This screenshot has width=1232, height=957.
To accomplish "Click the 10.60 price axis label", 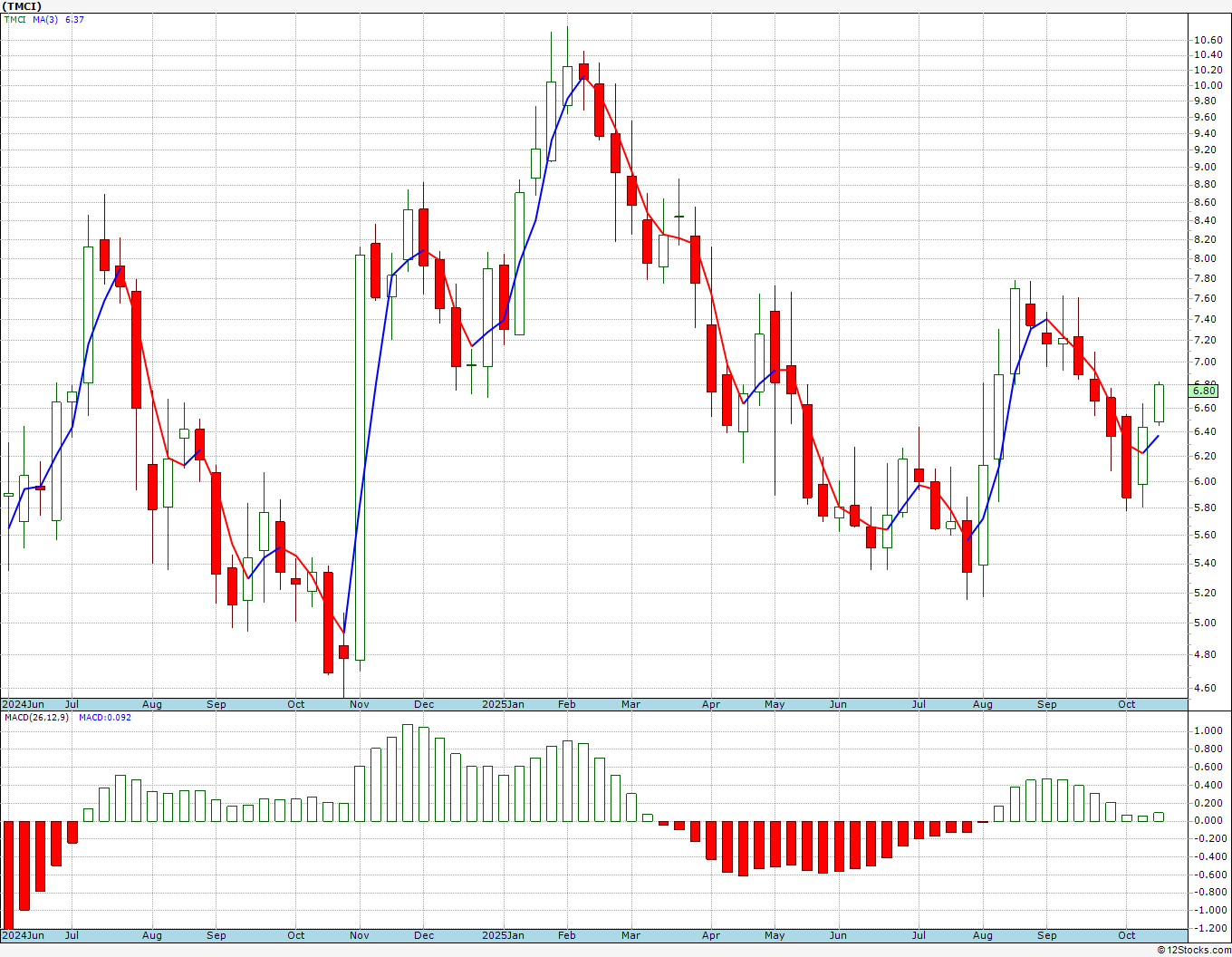I will [x=1207, y=40].
